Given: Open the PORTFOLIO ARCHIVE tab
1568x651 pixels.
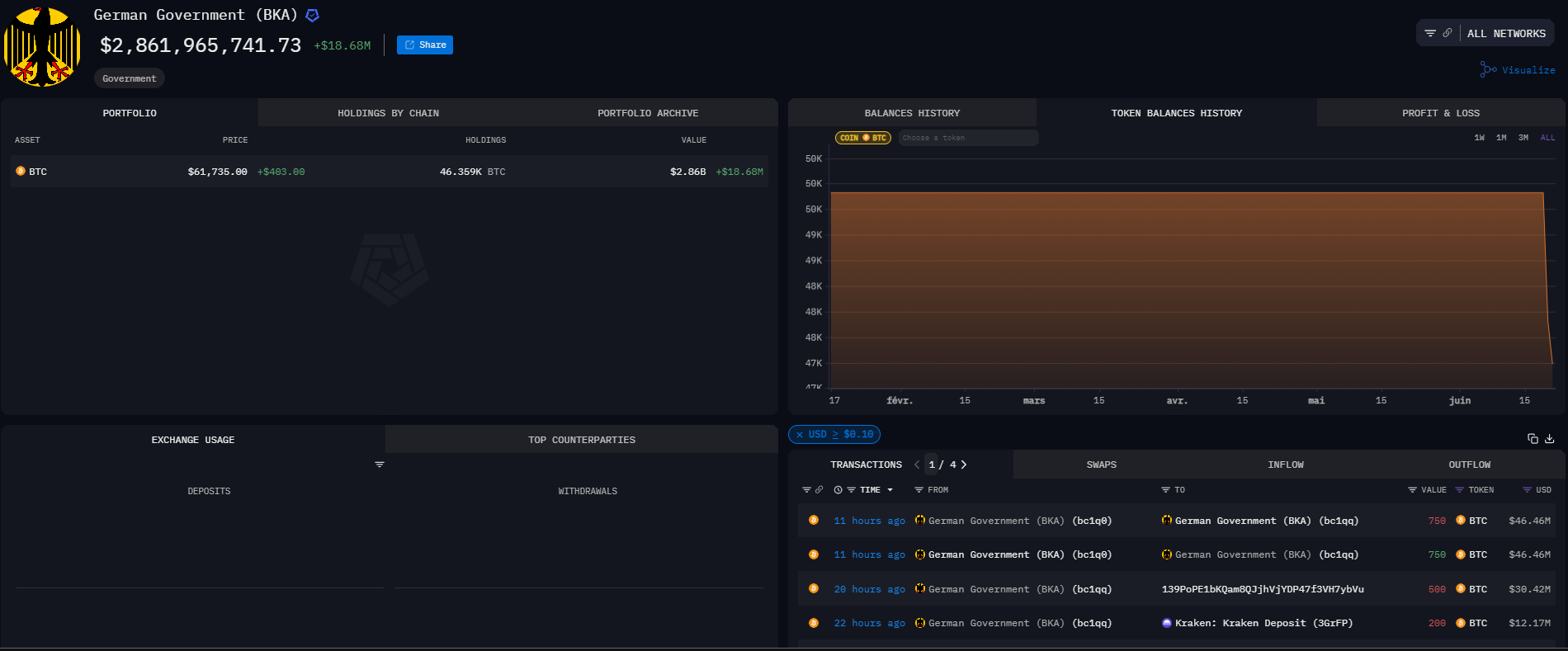Looking at the screenshot, I should tap(648, 113).
